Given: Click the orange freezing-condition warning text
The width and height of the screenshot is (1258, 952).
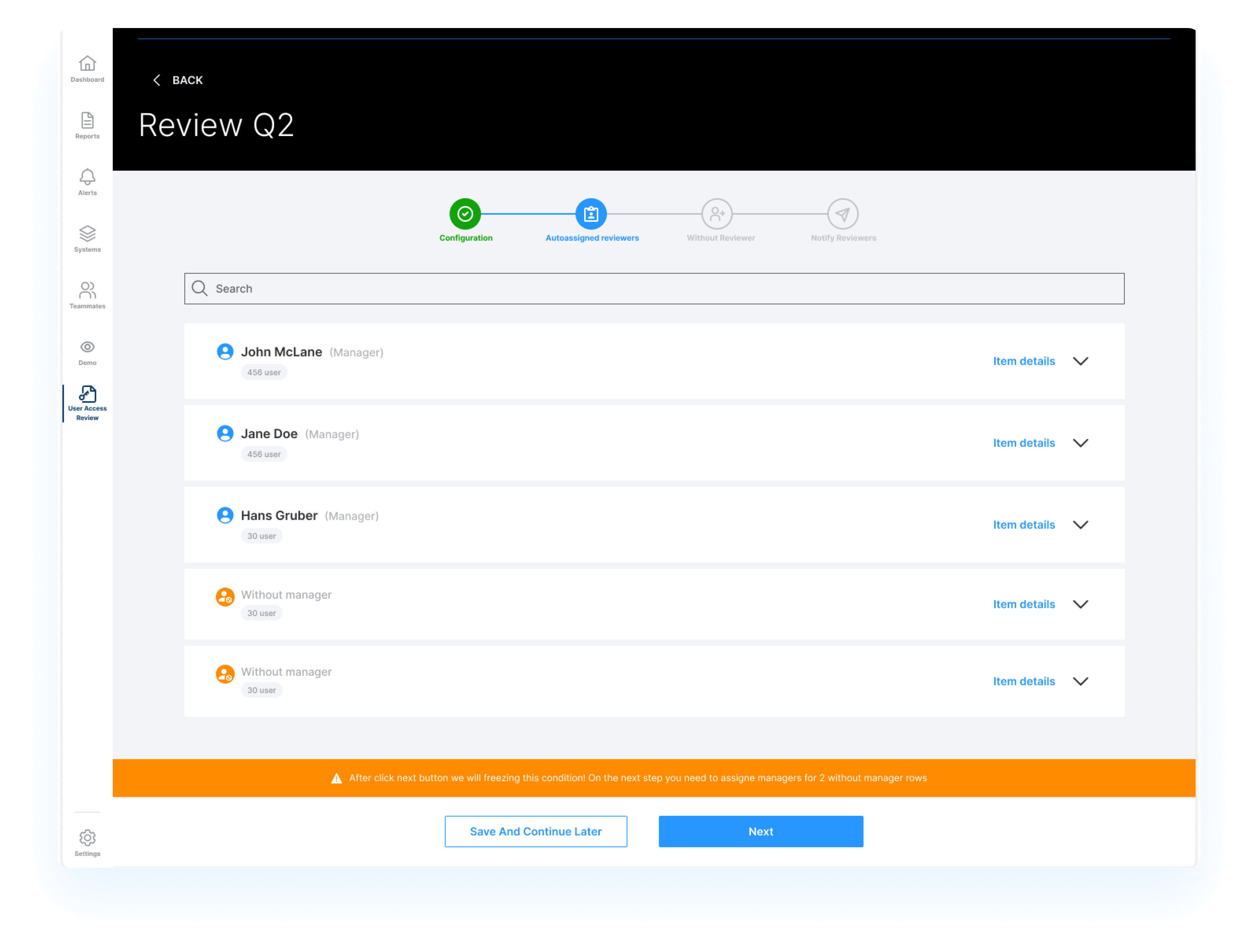Looking at the screenshot, I should point(638,778).
